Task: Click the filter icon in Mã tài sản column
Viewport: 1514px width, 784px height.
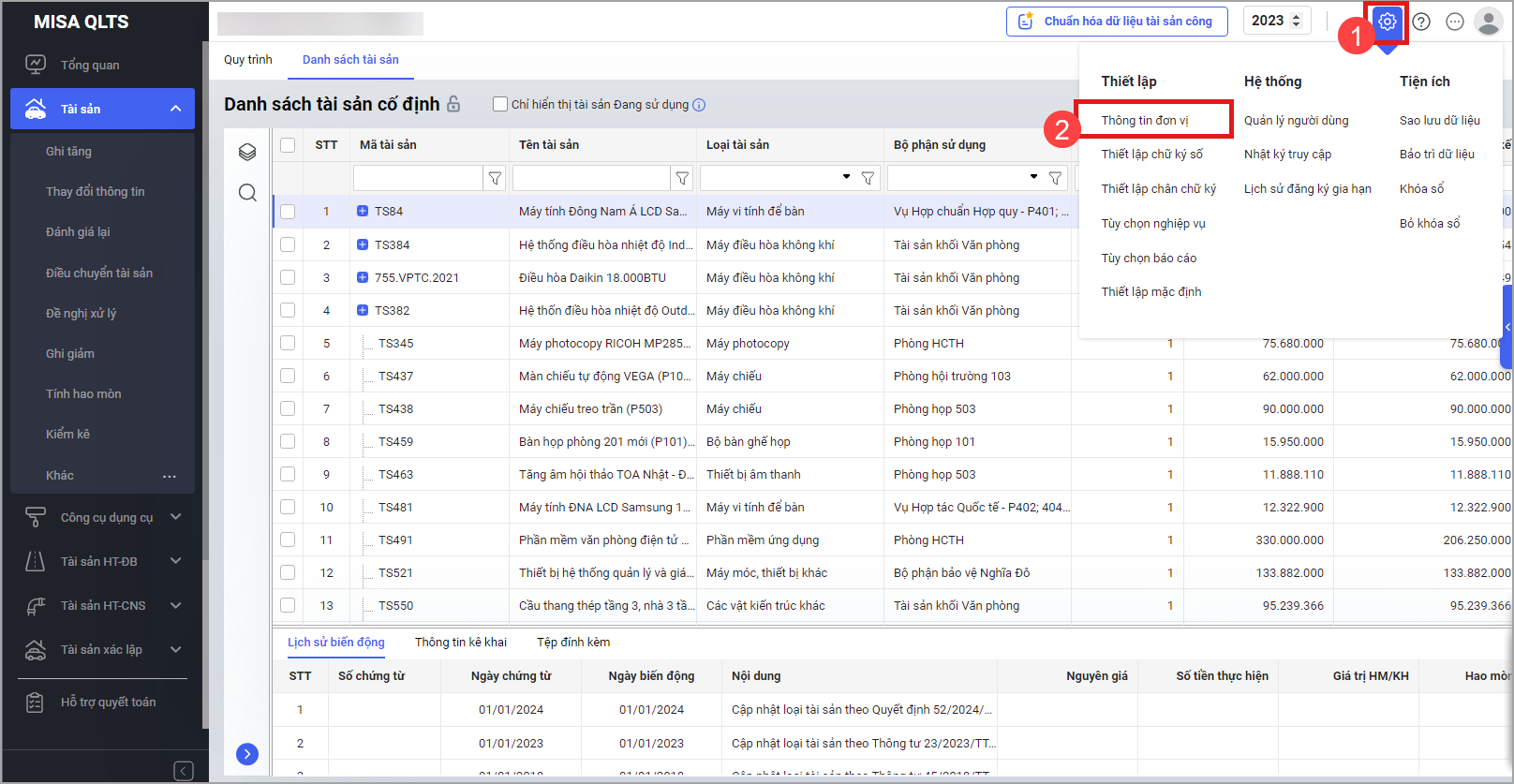Action: pos(495,178)
